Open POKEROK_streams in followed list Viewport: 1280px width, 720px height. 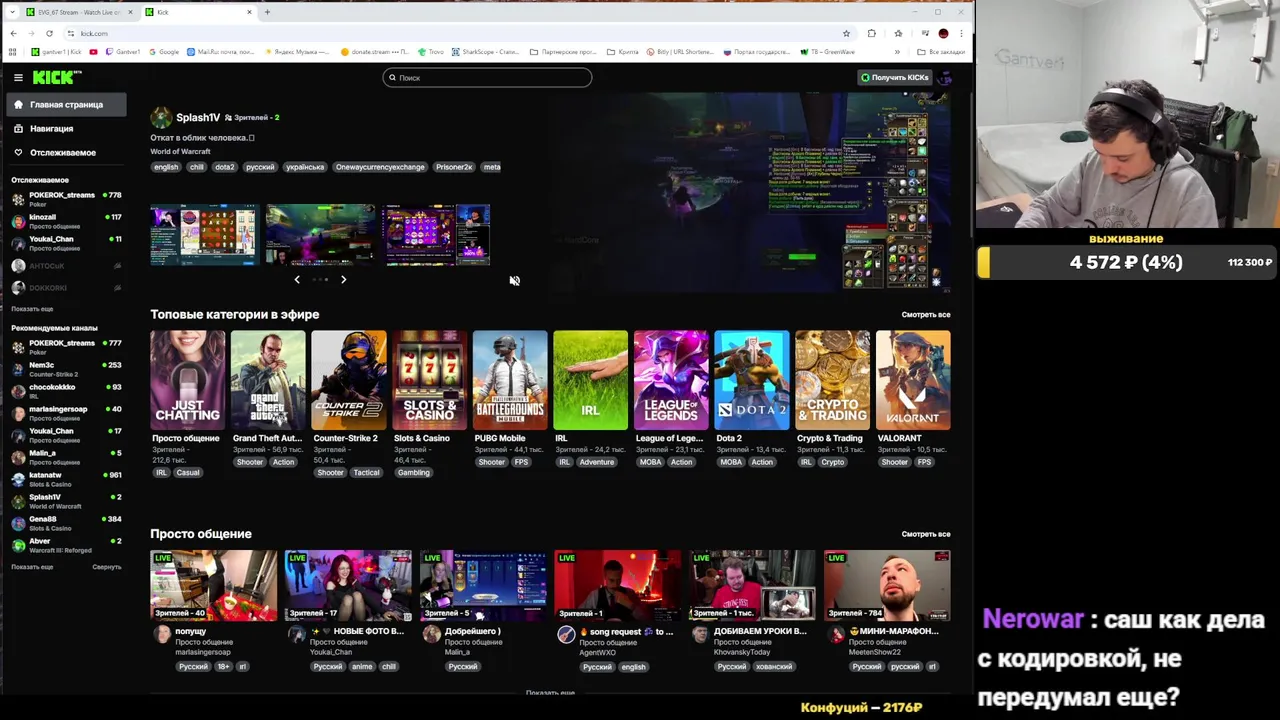(65, 199)
